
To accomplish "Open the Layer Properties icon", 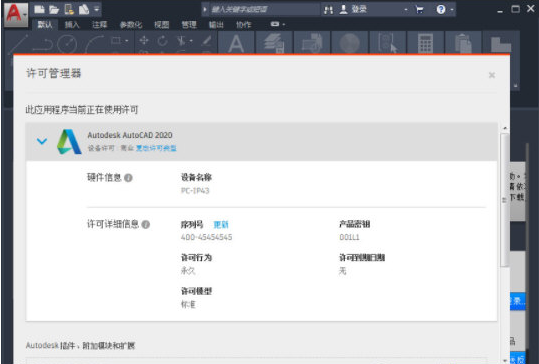I will [274, 43].
